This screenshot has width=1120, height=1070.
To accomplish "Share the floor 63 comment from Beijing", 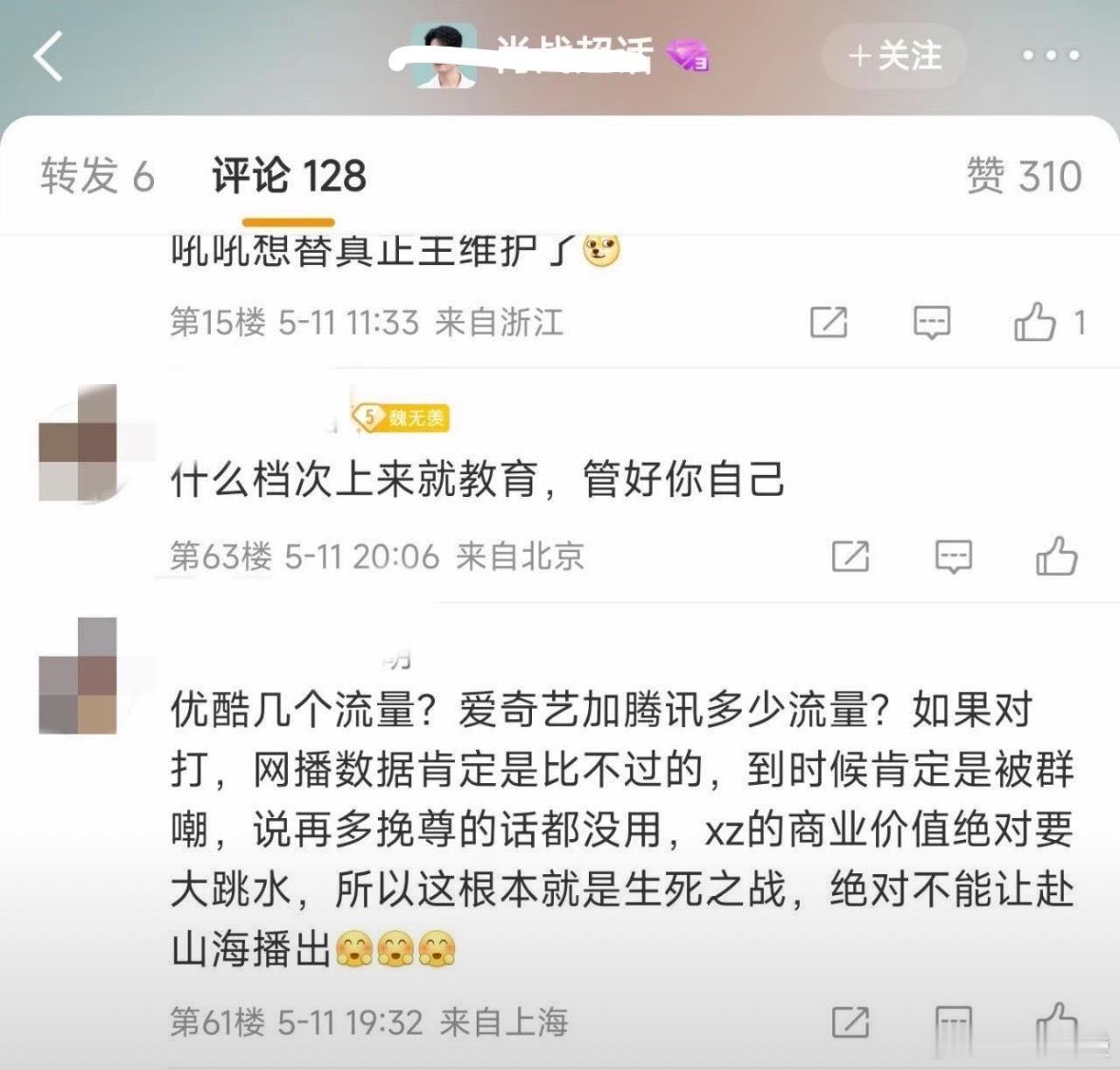I will pos(850,556).
